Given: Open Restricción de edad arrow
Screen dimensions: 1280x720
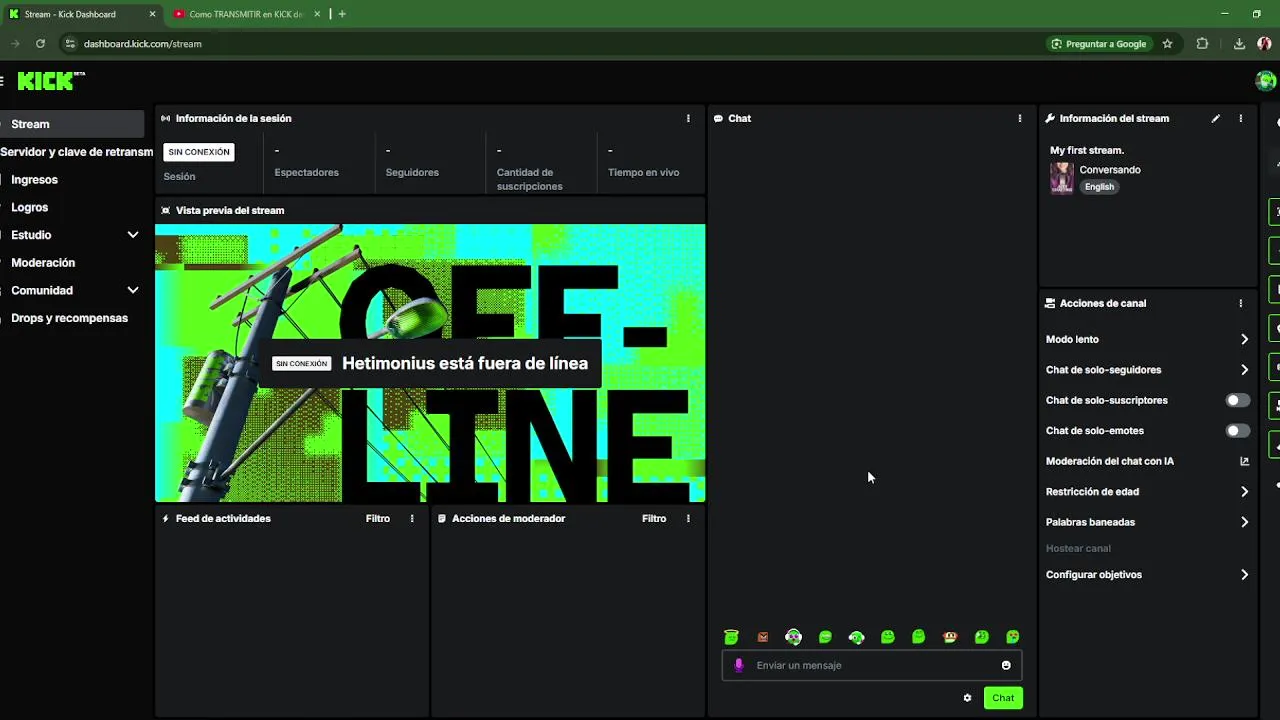Looking at the screenshot, I should coord(1244,492).
